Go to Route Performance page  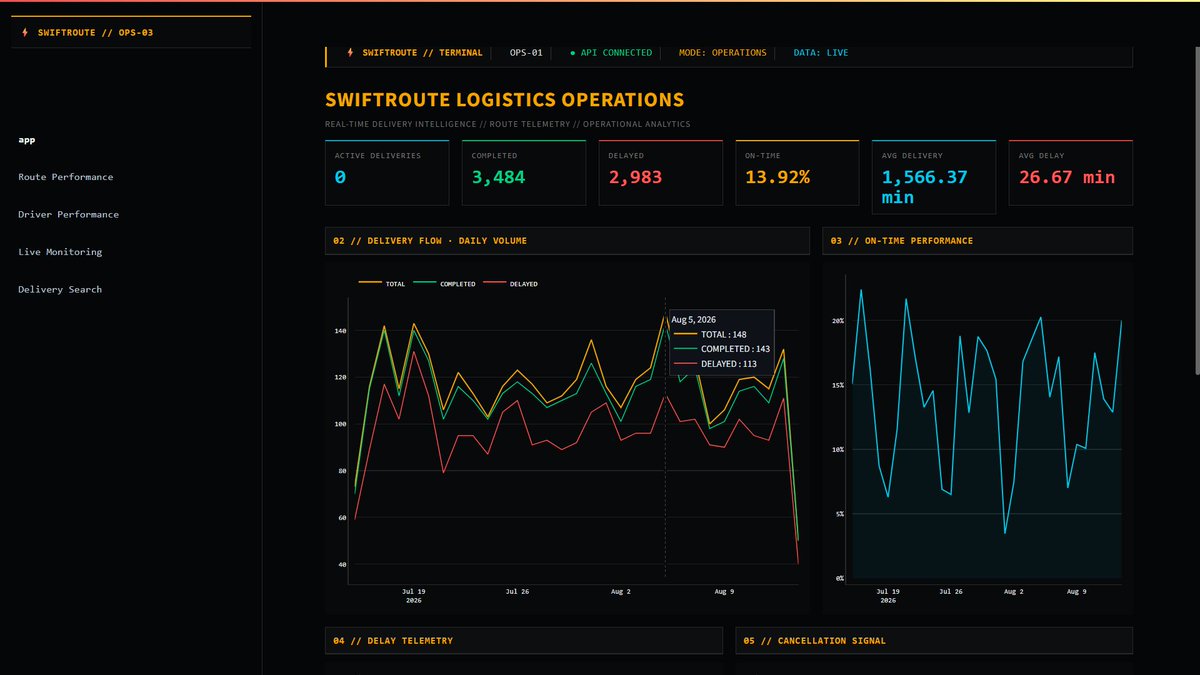coord(66,177)
